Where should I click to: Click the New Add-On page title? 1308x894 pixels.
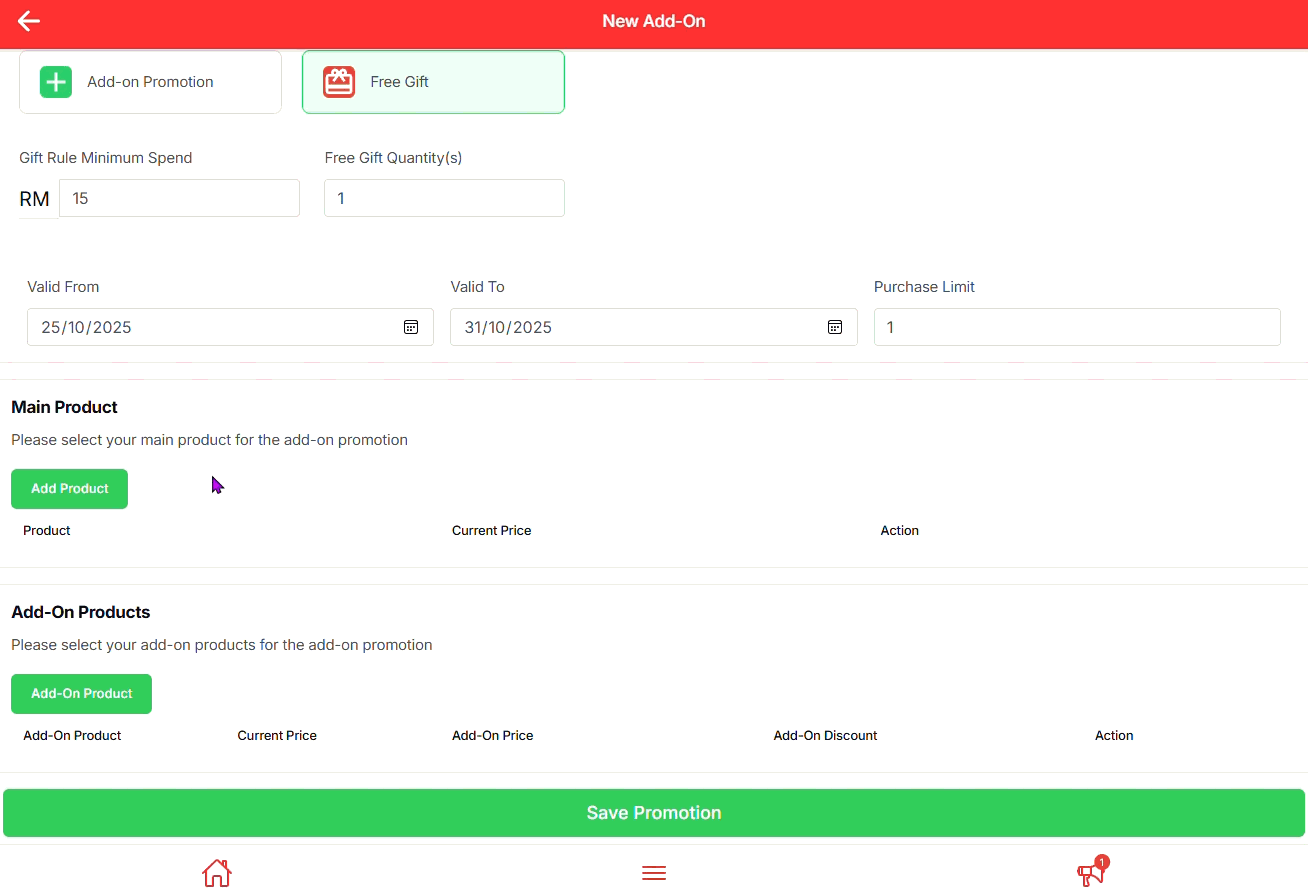654,21
